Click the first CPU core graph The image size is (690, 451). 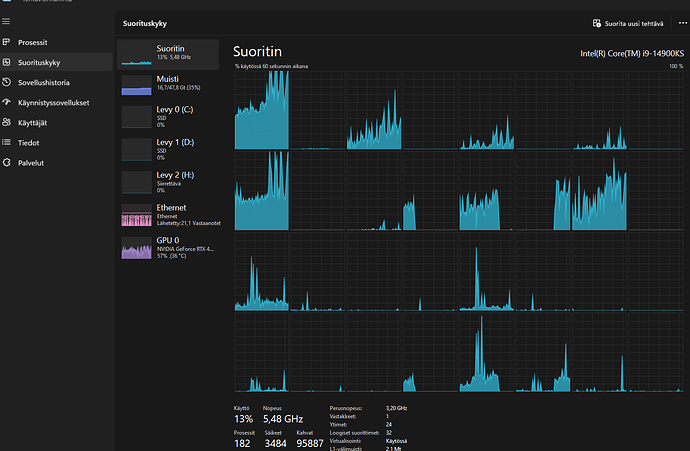tap(261, 110)
